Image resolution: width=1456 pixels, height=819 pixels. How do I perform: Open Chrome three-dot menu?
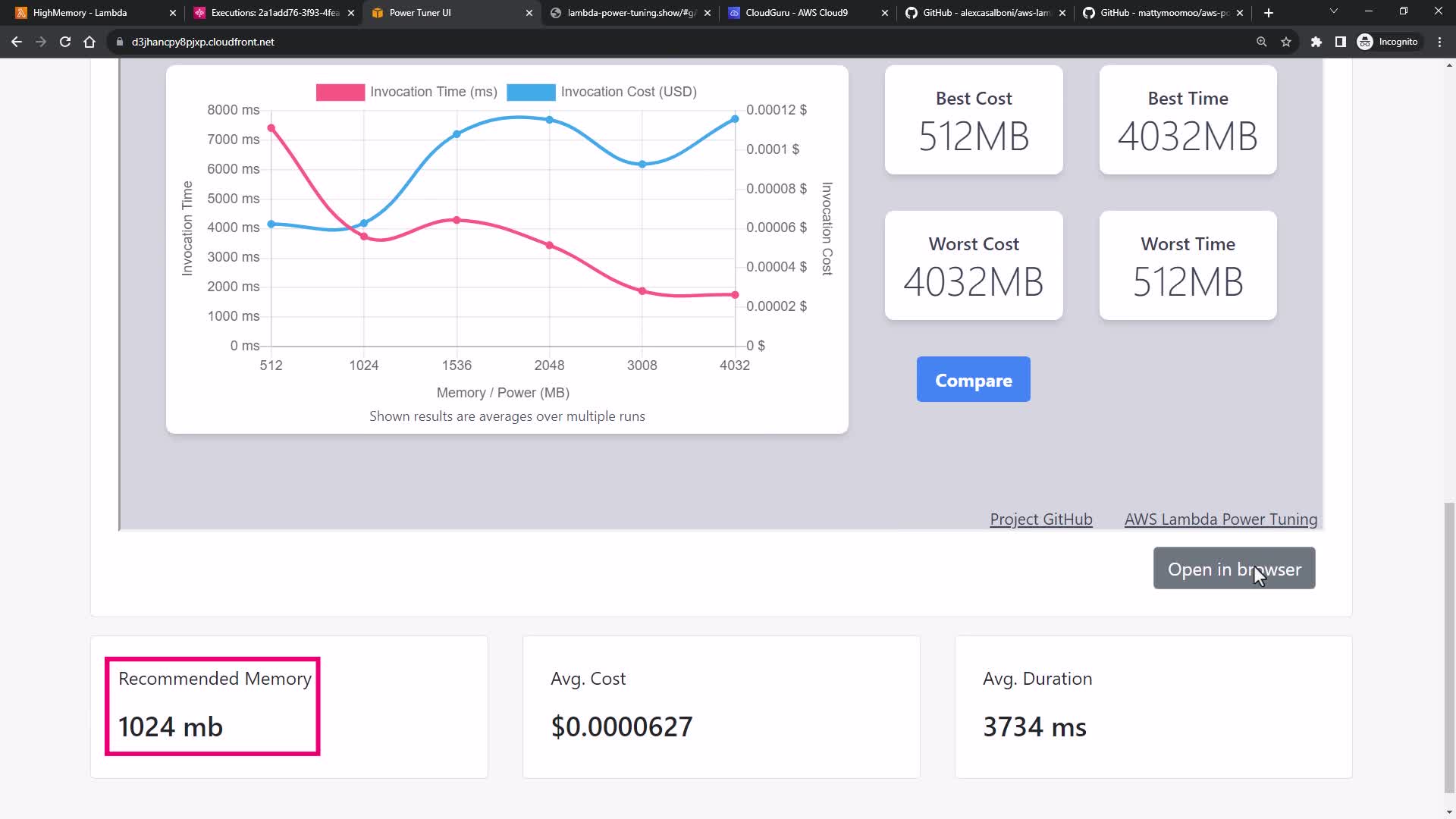[x=1440, y=42]
